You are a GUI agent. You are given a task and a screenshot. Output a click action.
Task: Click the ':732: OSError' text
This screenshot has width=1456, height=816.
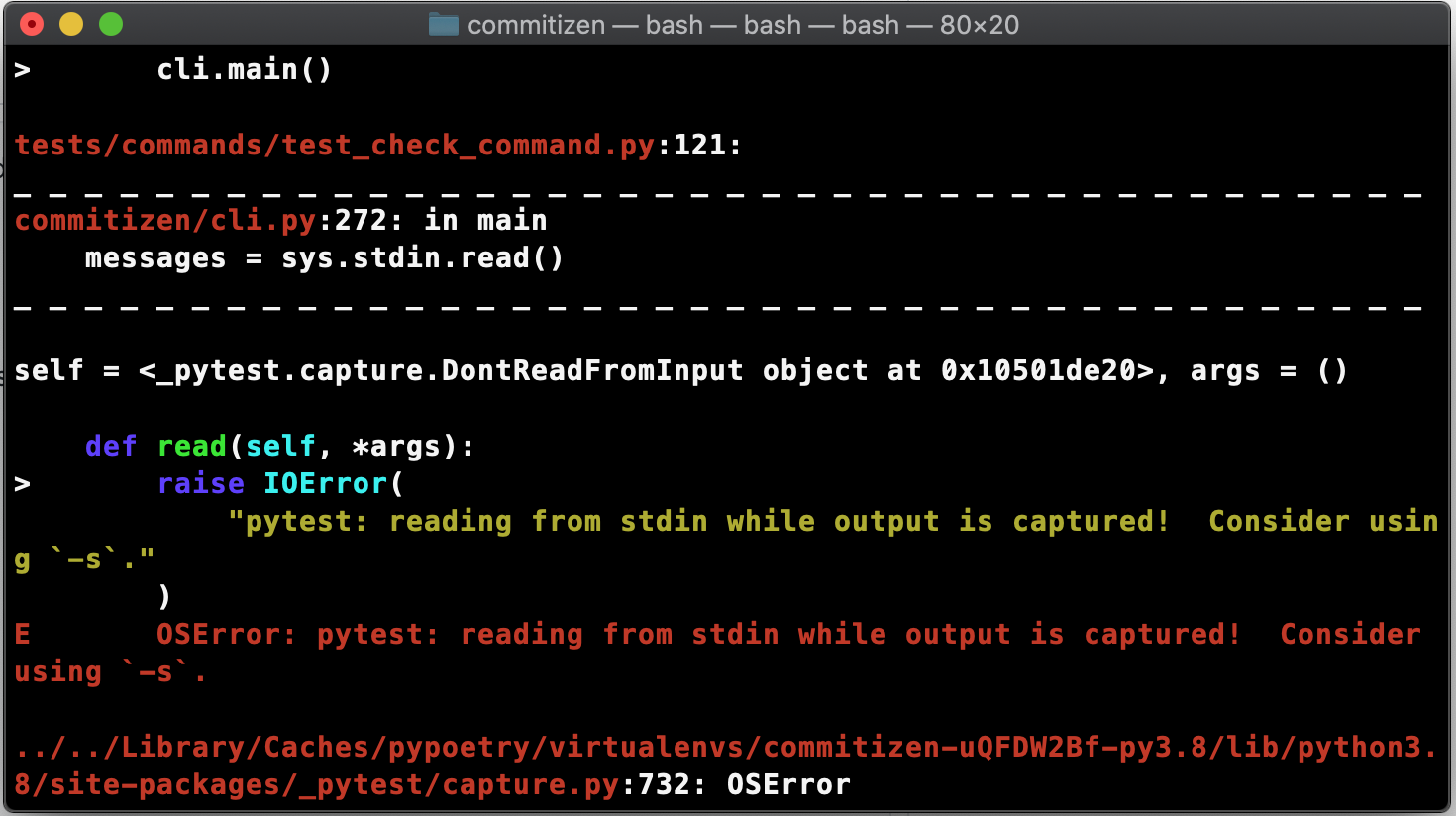(x=735, y=785)
